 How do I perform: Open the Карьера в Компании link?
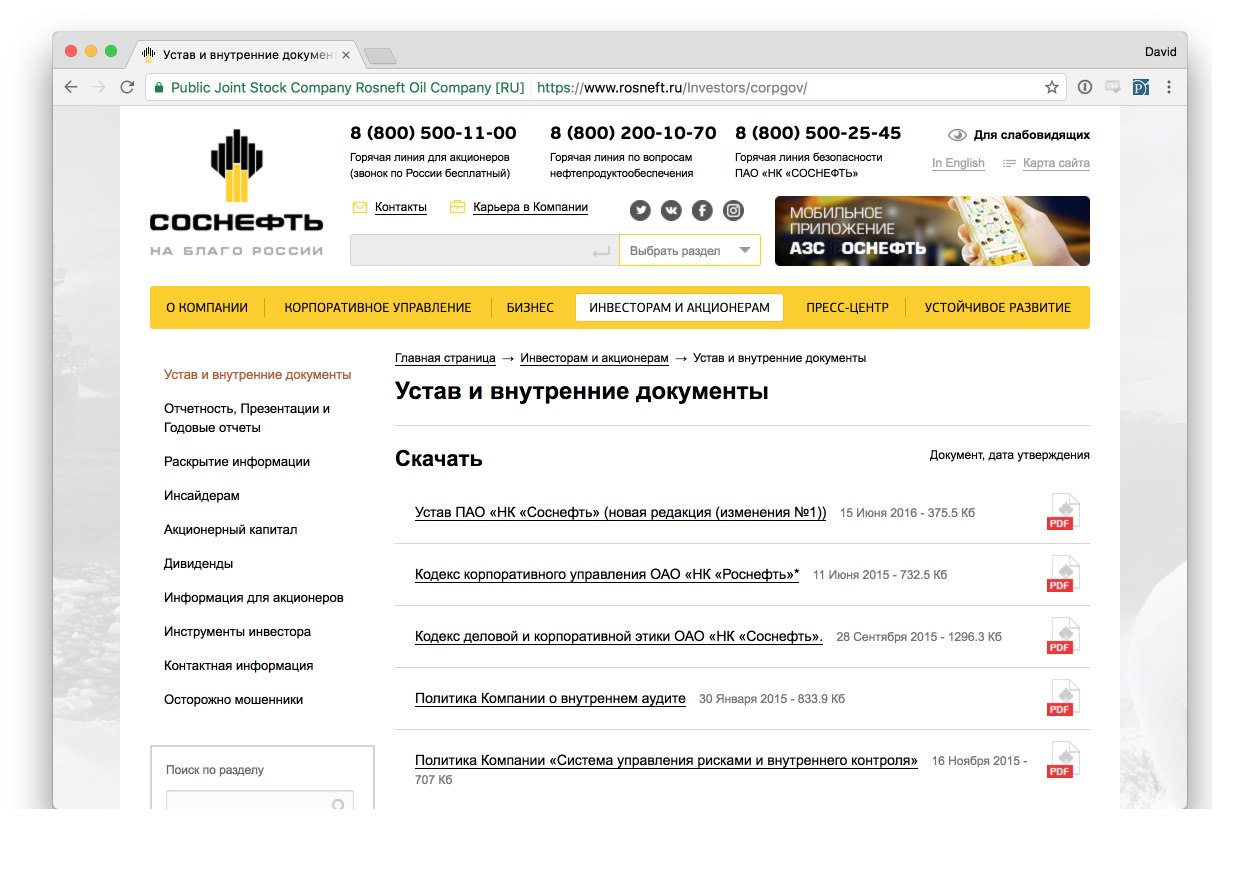(x=531, y=207)
